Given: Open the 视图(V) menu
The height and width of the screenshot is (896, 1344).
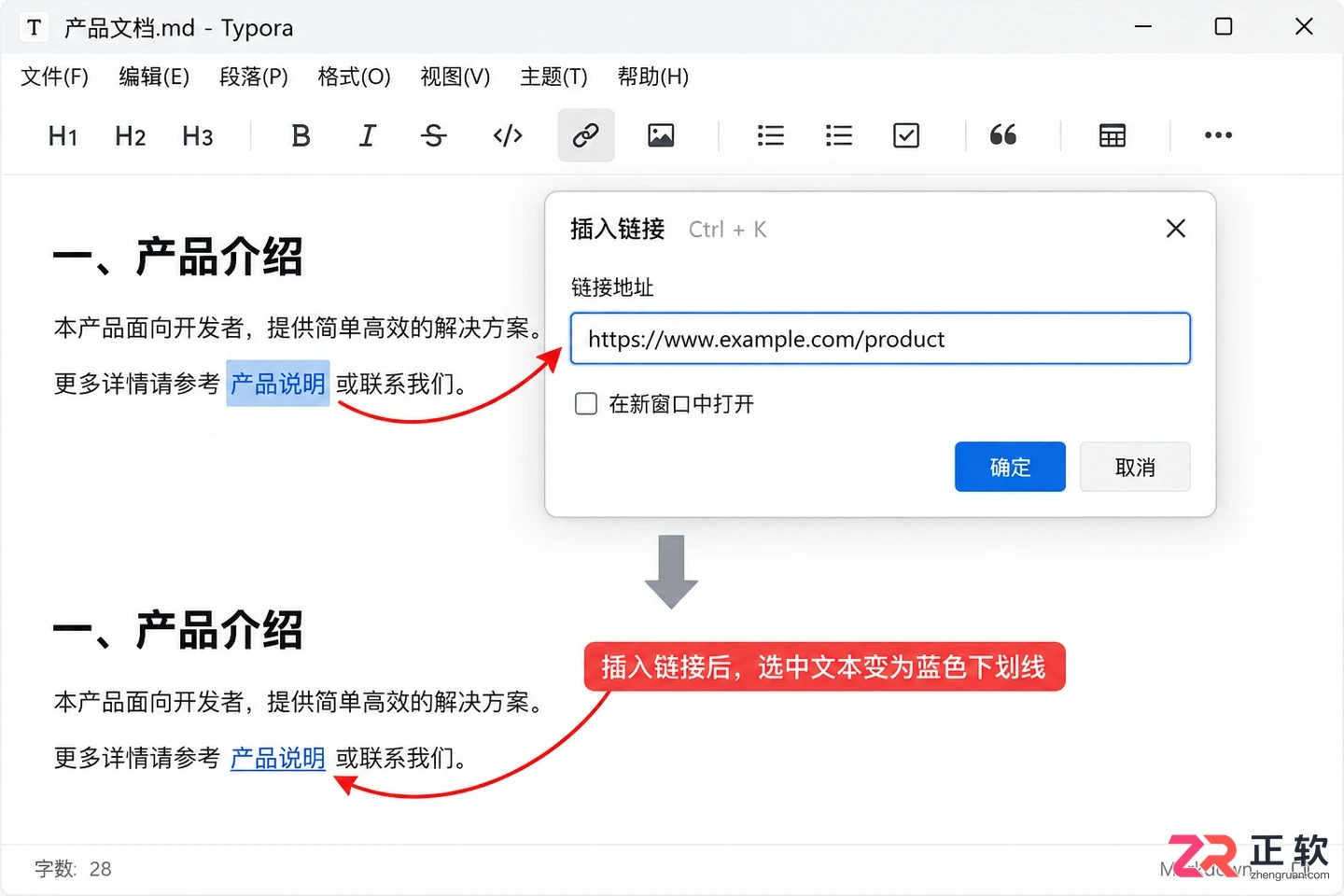Looking at the screenshot, I should [x=455, y=77].
